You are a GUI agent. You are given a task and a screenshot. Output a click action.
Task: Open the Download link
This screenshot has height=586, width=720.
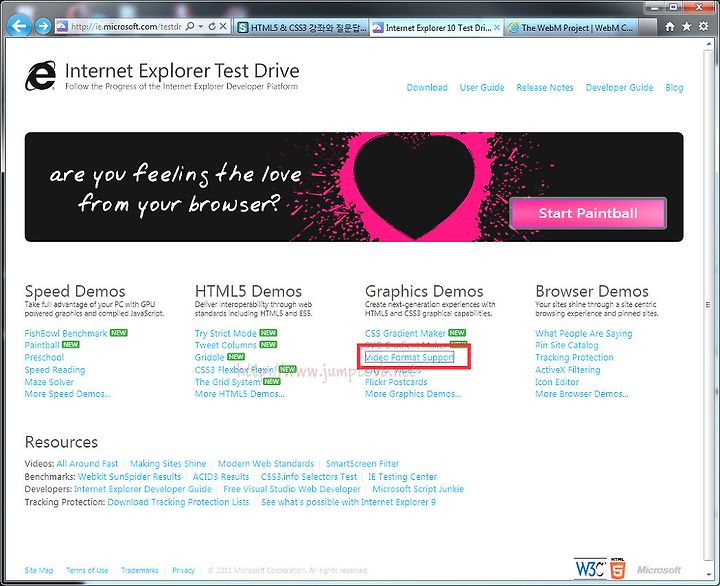click(x=427, y=87)
